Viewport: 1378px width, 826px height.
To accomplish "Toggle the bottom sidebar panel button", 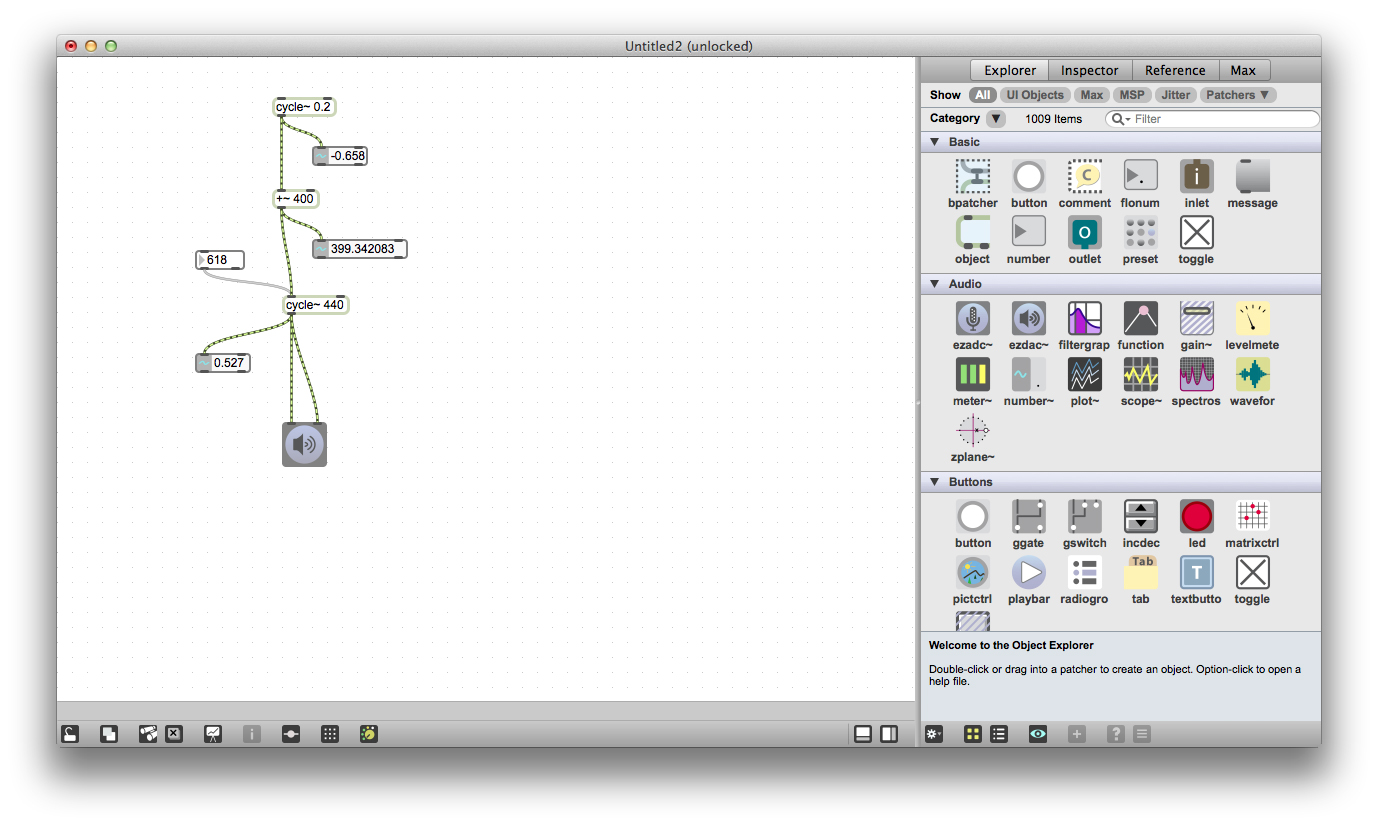I will (863, 734).
